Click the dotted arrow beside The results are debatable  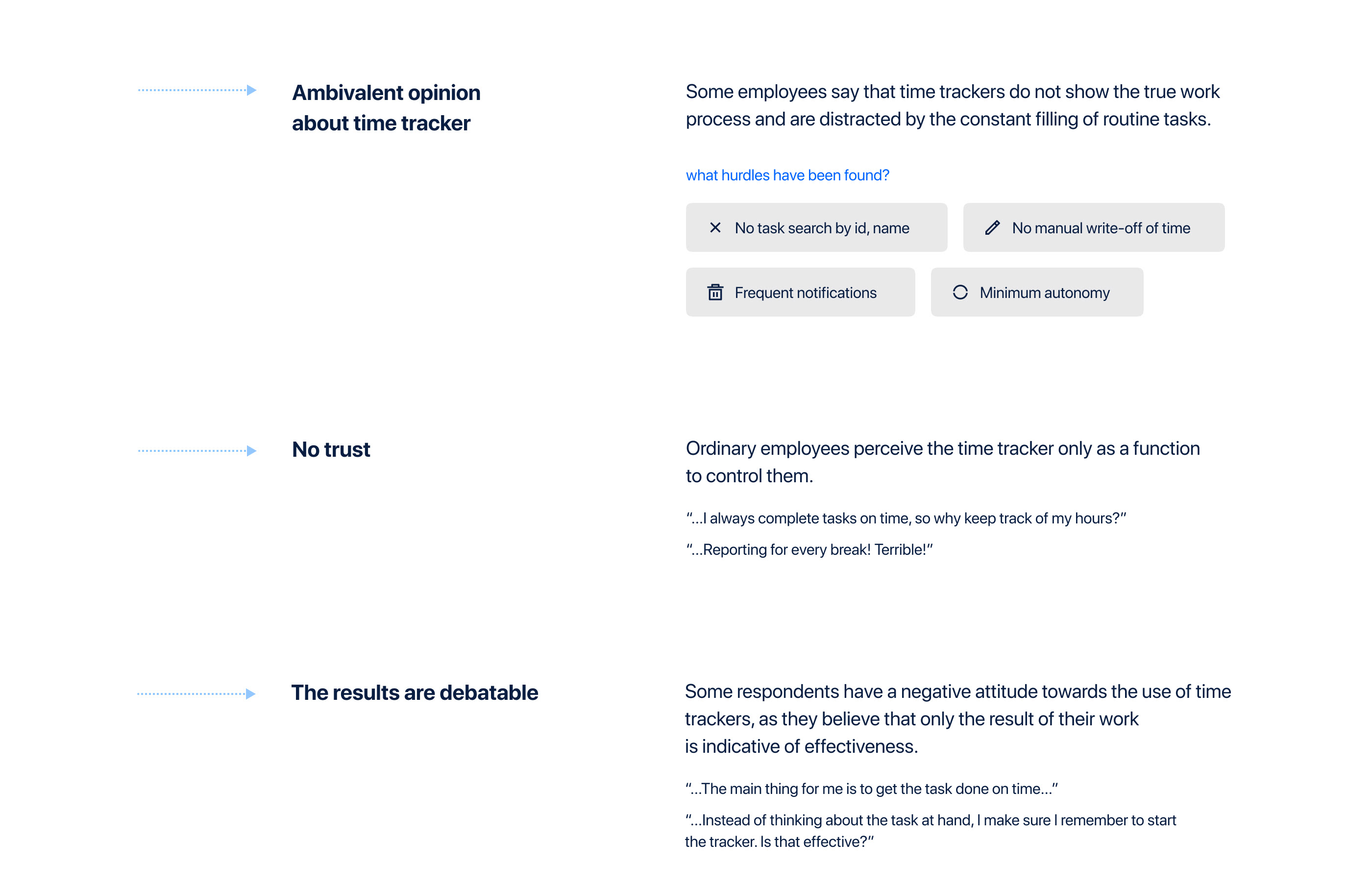point(196,693)
